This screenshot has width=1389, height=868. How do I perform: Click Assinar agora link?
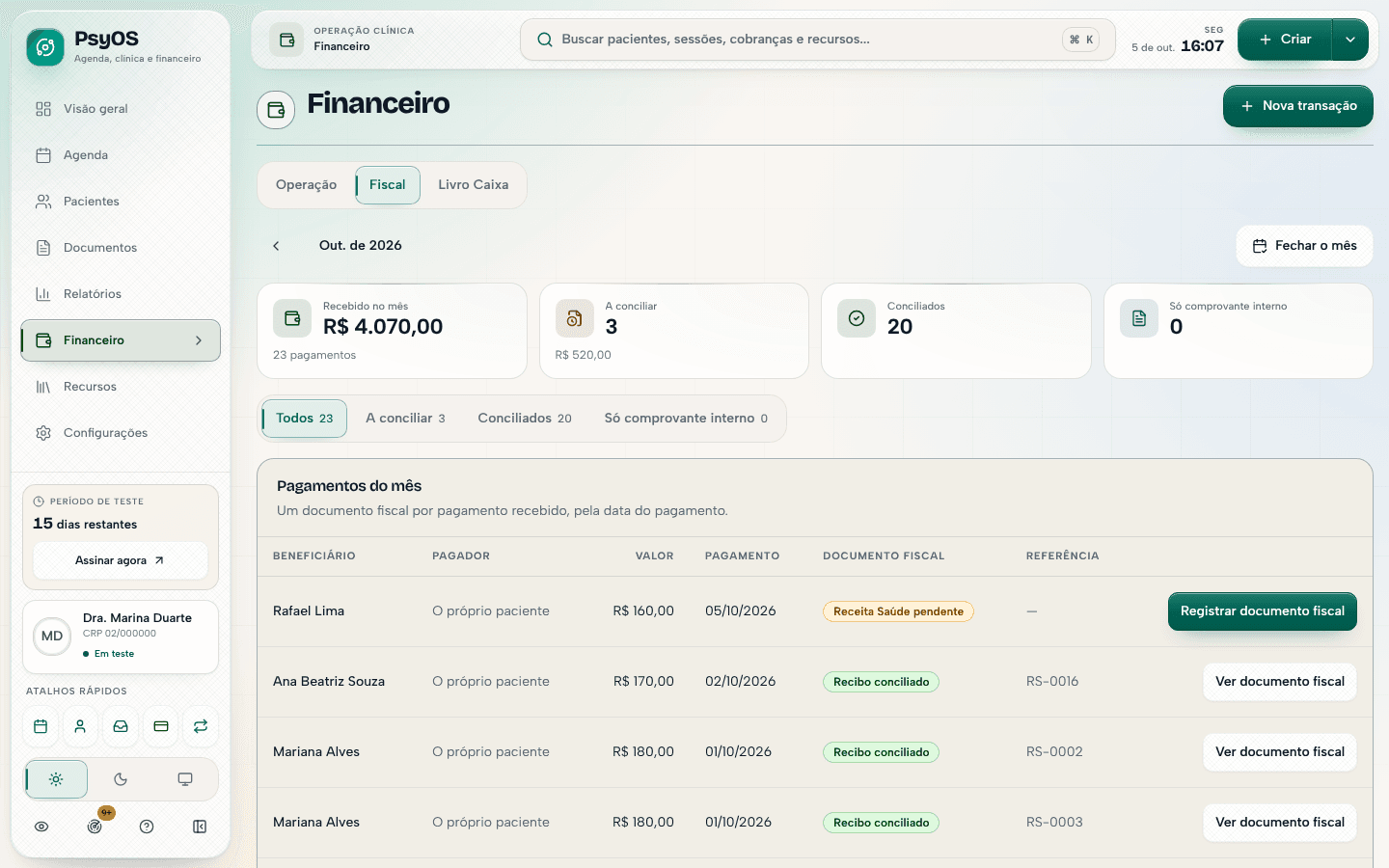[121, 560]
